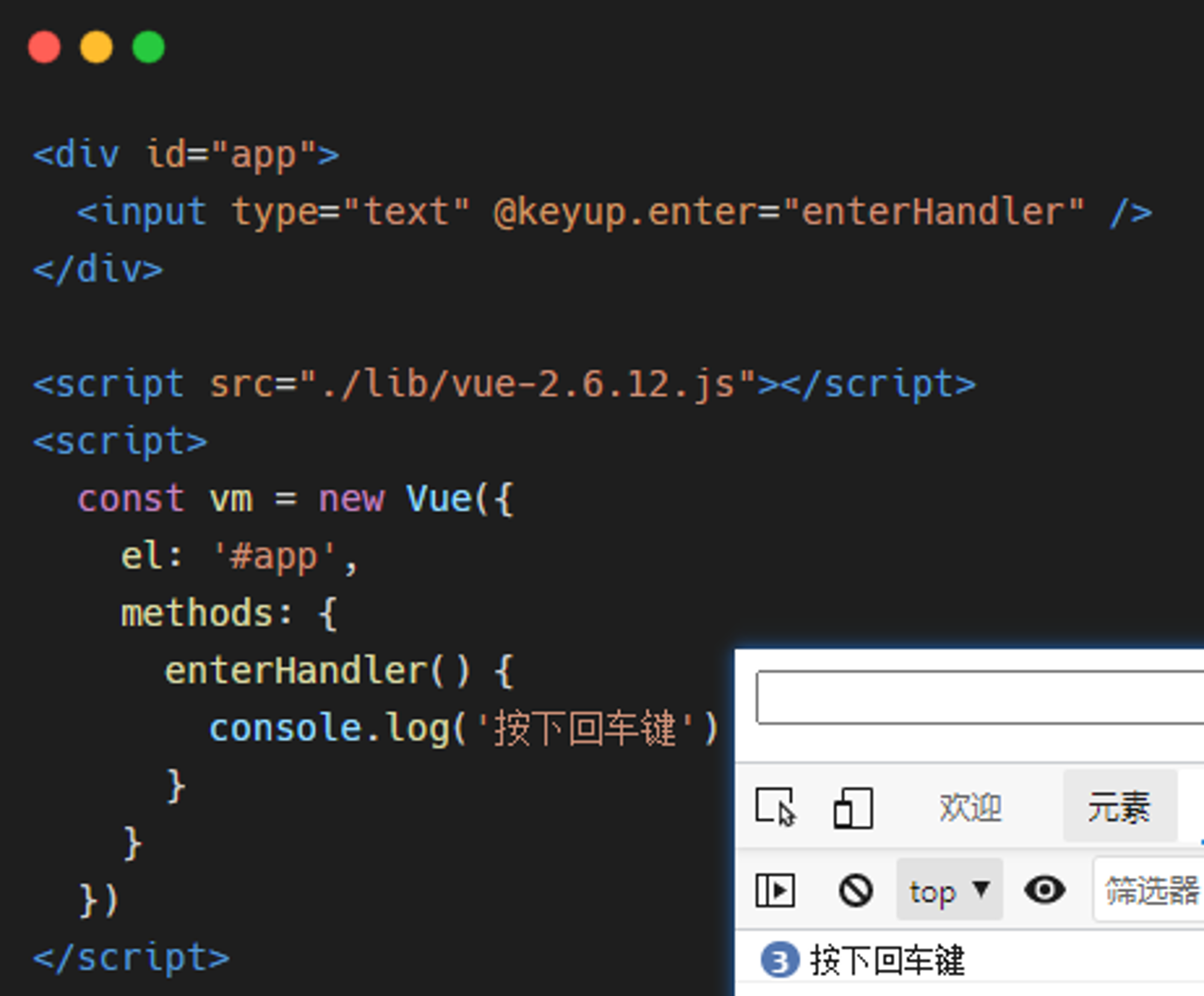
Task: Focus the 筛选器 filter field
Action: [1149, 890]
